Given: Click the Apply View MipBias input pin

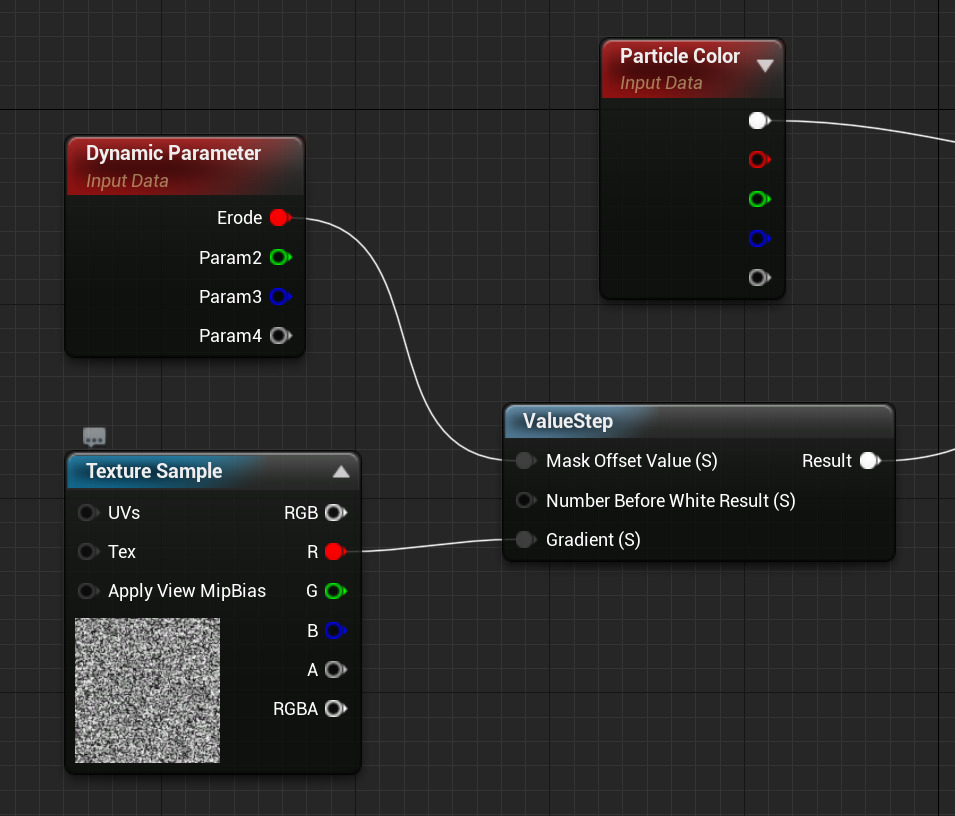Looking at the screenshot, I should 87,591.
